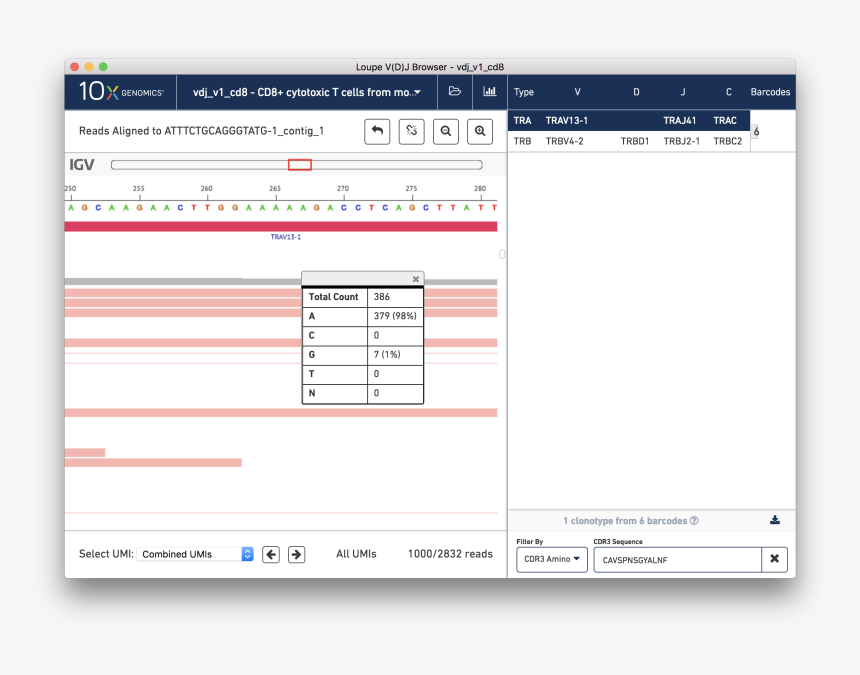Viewport: 860px width, 675px height.
Task: Open a file with the folder icon
Action: [x=455, y=92]
